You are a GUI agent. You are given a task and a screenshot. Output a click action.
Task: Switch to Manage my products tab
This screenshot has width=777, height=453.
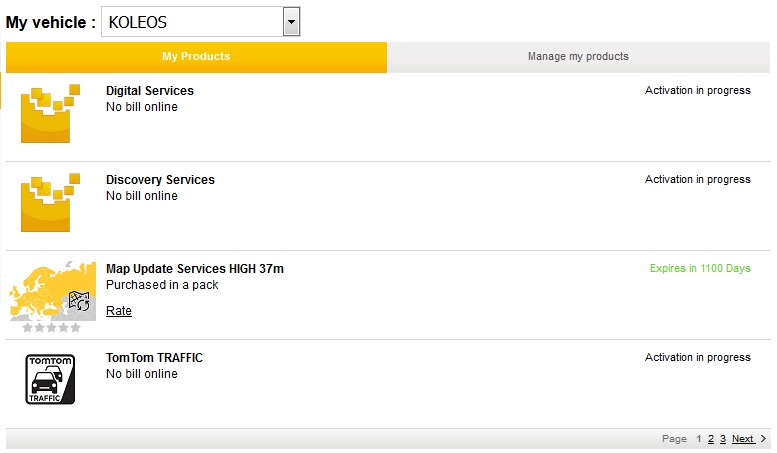pyautogui.click(x=578, y=57)
